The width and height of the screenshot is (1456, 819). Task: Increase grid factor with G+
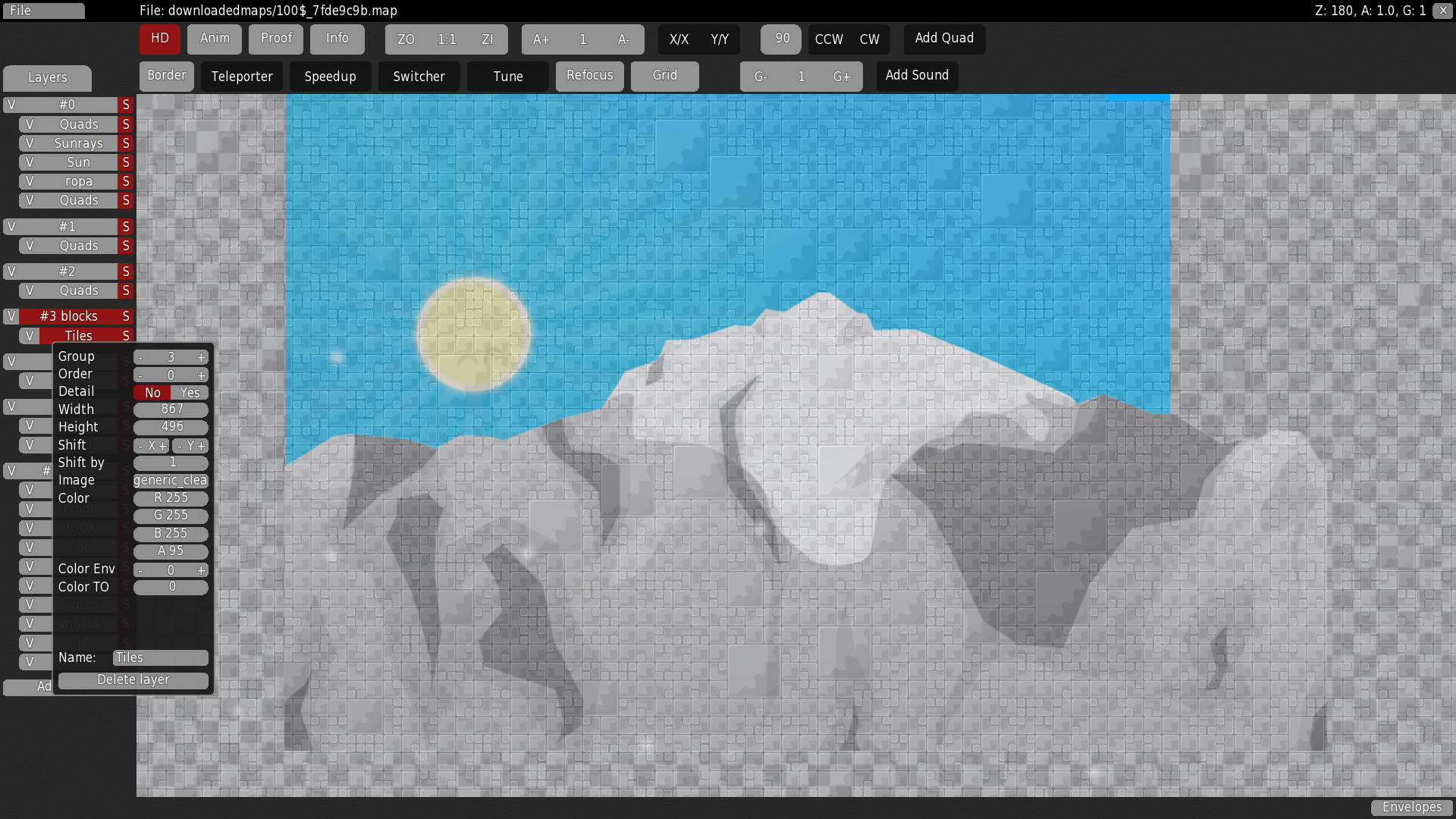coord(842,77)
